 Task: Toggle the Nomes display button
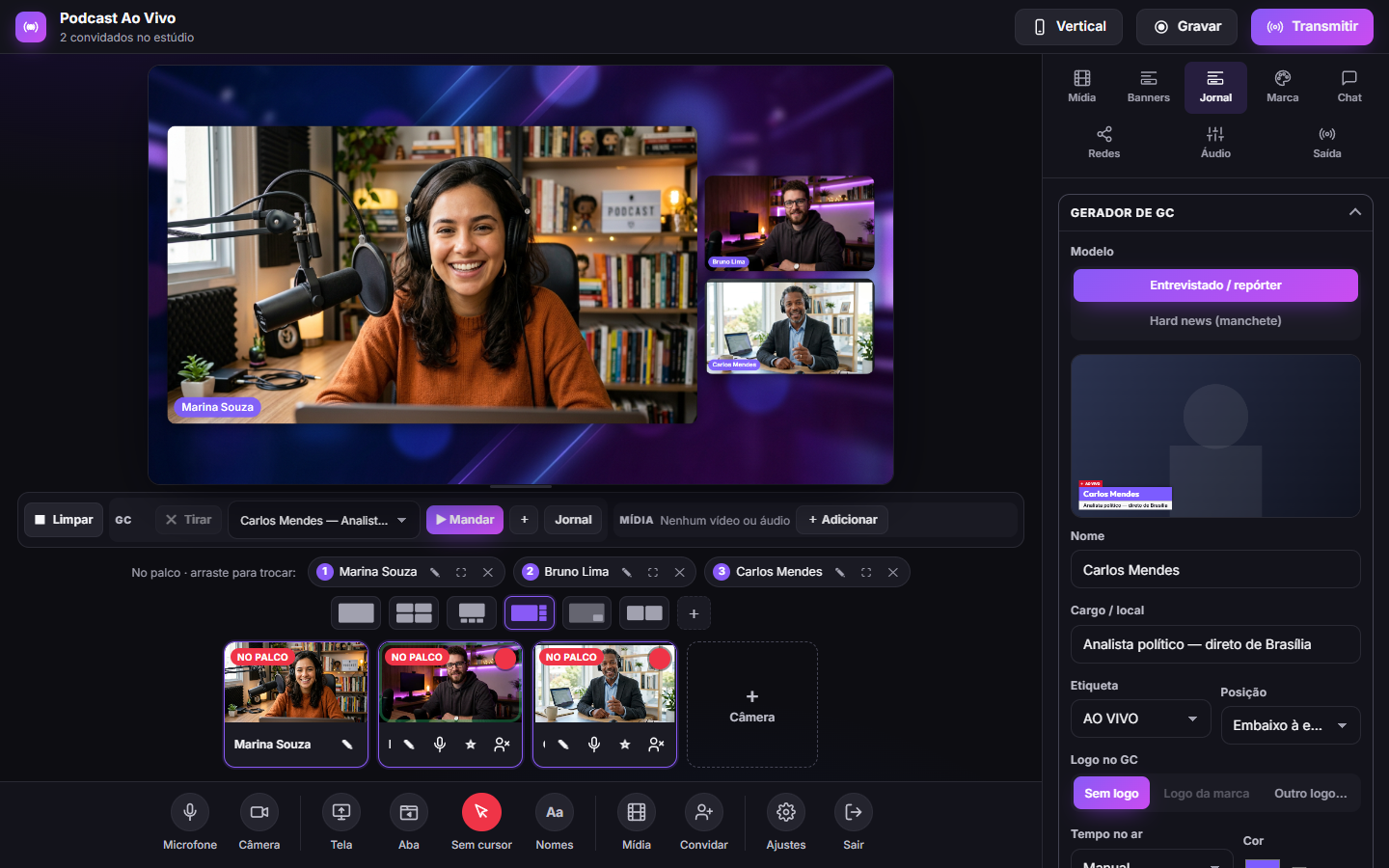point(555,812)
